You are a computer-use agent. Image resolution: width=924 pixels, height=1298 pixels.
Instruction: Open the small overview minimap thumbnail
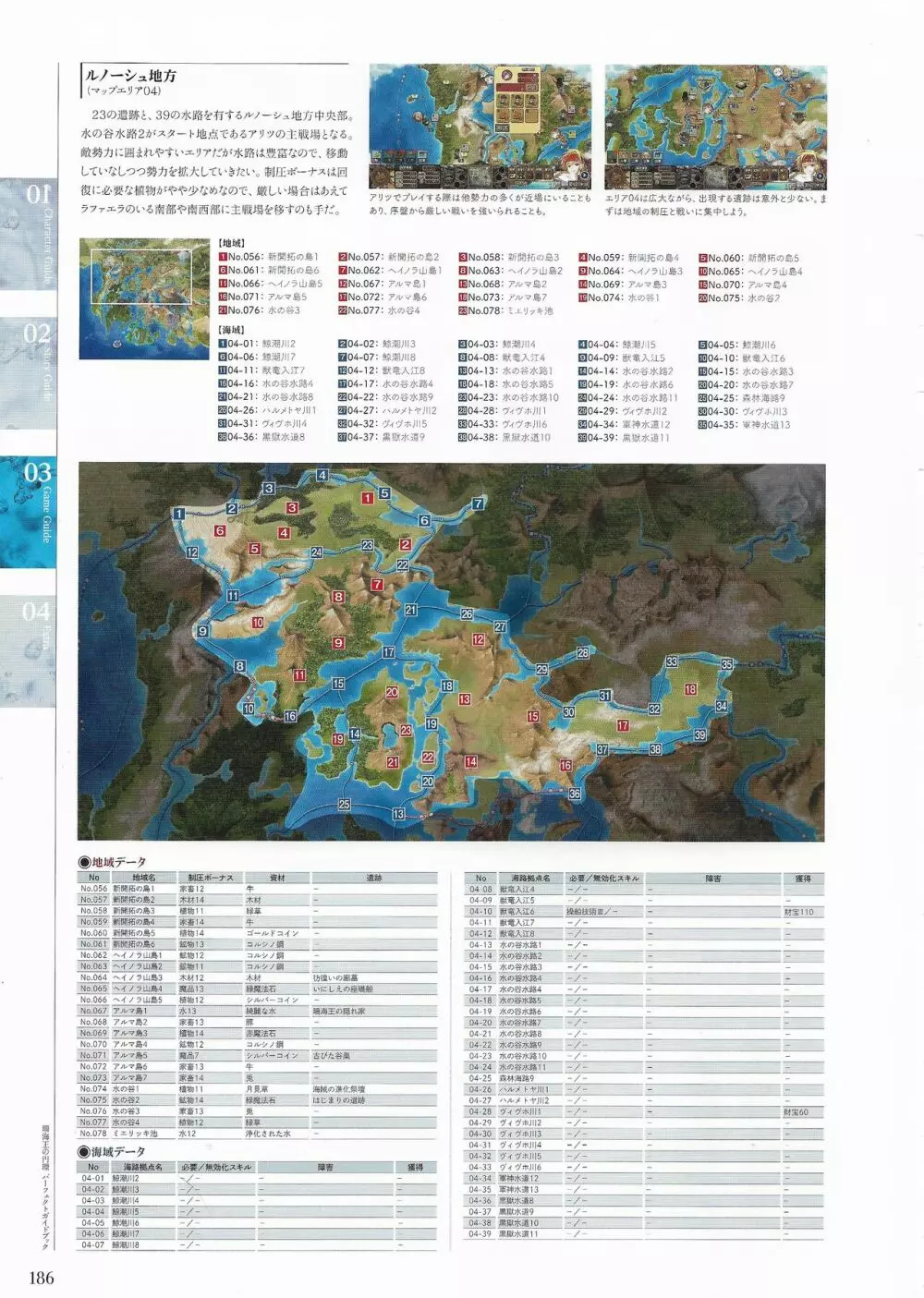[x=143, y=297]
